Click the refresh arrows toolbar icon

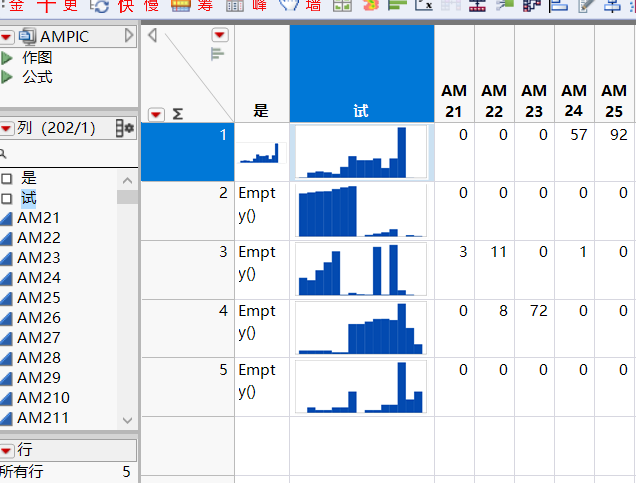tap(100, 6)
